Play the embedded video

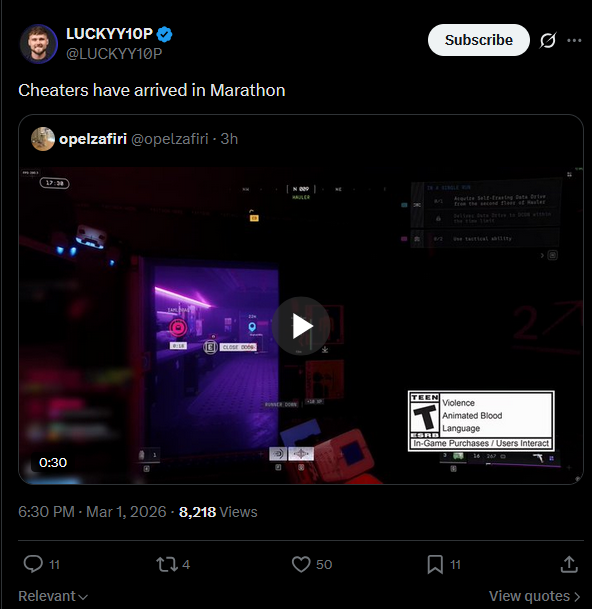pos(301,325)
